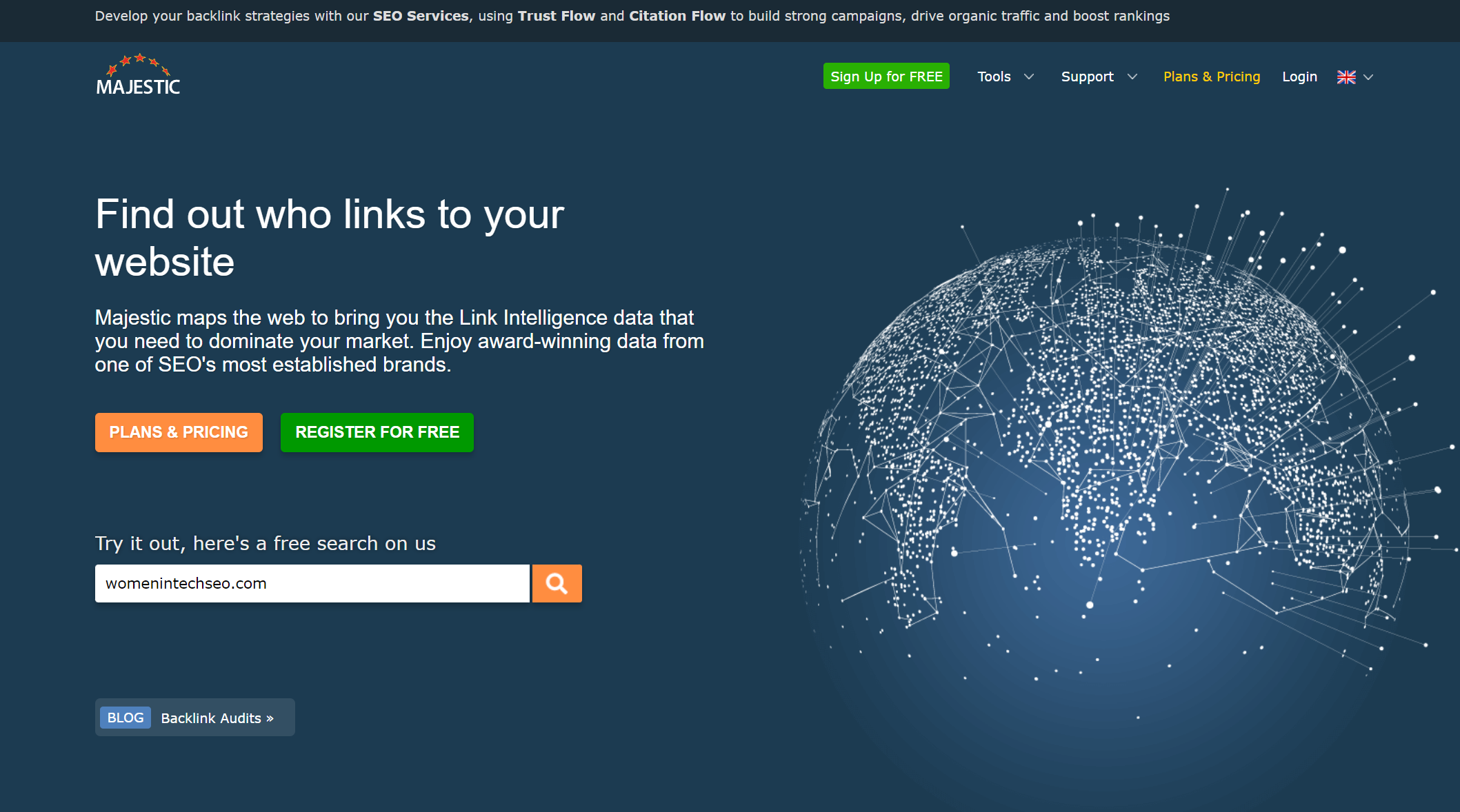
Task: Click Trust Flow in the top banner
Action: pos(556,16)
